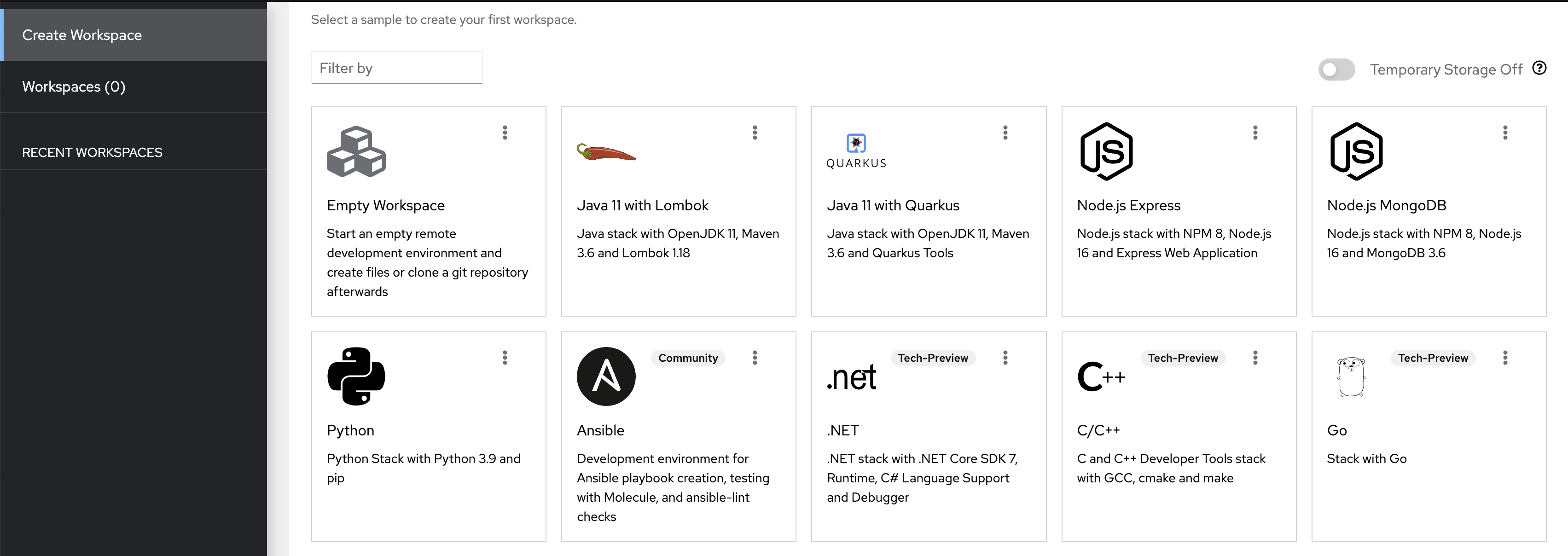1568x556 pixels.
Task: Click the .NET card title
Action: click(842, 430)
